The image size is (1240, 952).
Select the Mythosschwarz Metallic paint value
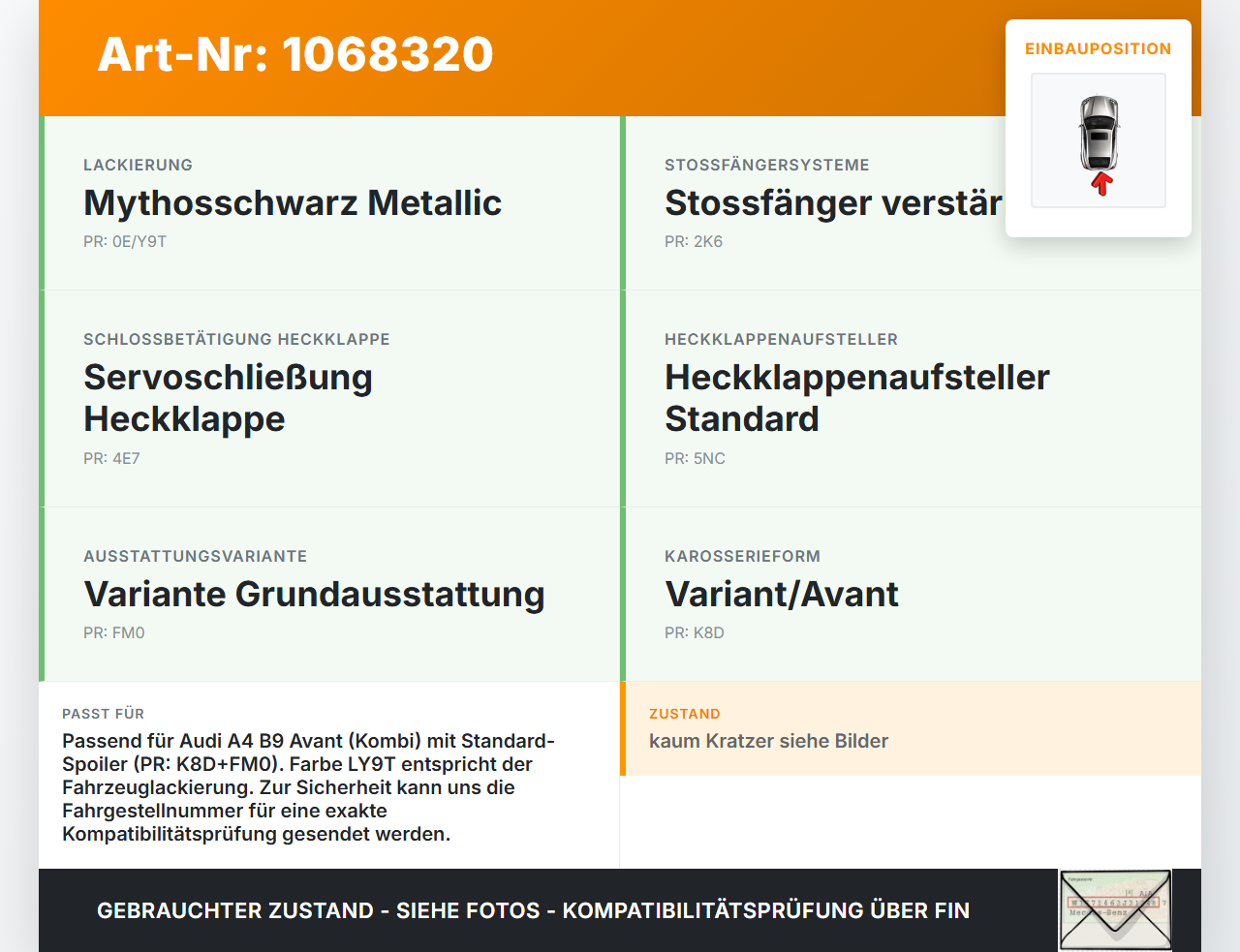click(293, 203)
